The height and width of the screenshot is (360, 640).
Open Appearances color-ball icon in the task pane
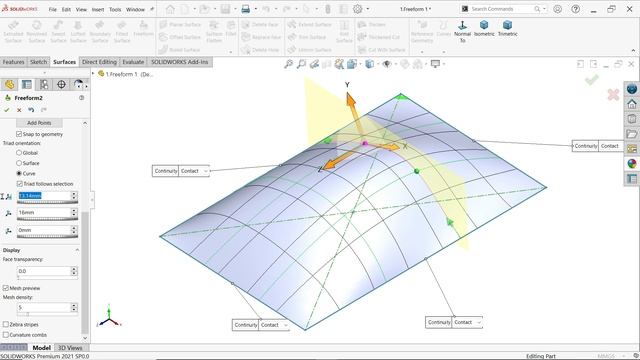632,164
